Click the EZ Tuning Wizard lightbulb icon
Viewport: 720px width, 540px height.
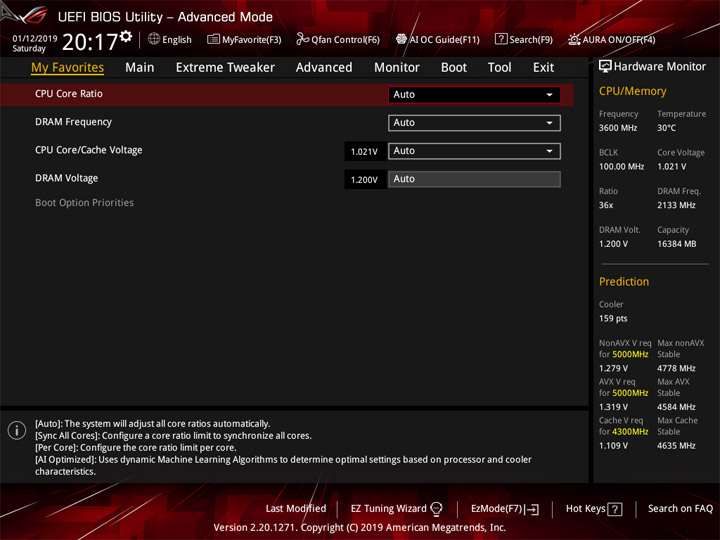click(436, 509)
